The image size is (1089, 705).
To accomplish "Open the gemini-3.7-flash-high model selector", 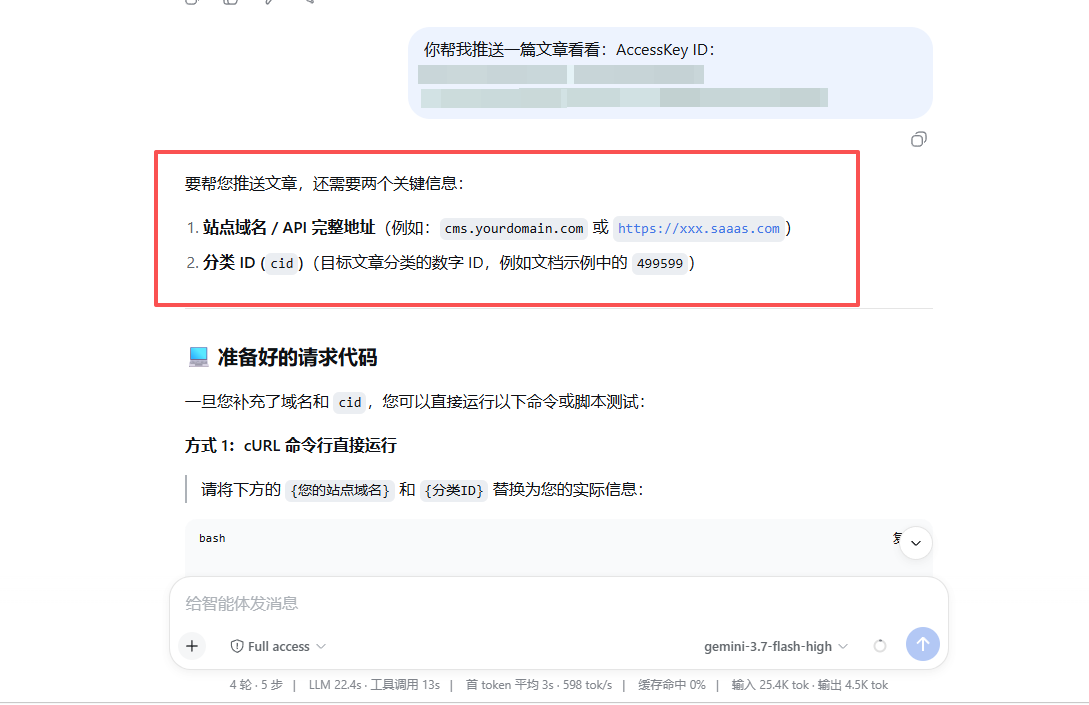I will 776,647.
